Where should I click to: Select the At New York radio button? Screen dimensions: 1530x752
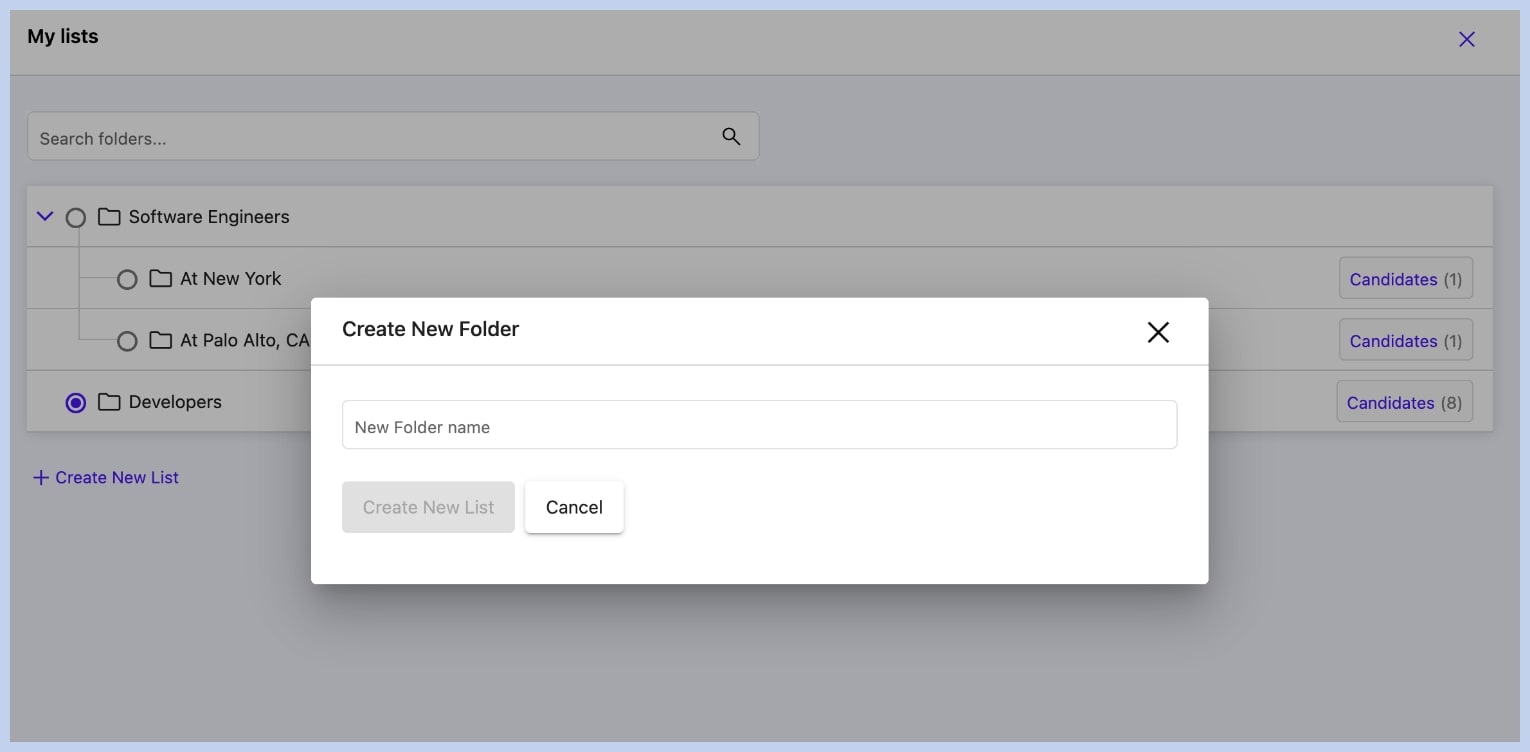127,280
